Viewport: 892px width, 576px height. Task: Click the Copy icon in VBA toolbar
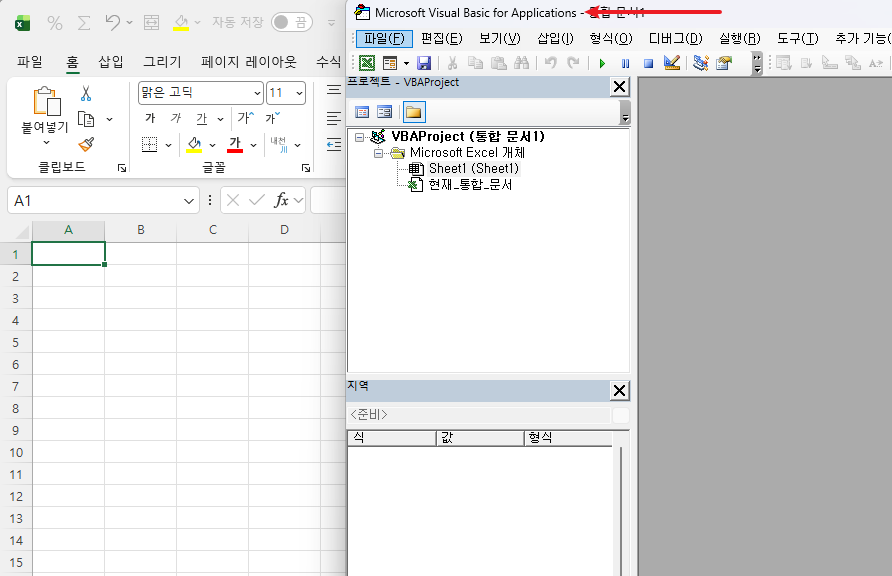475,63
